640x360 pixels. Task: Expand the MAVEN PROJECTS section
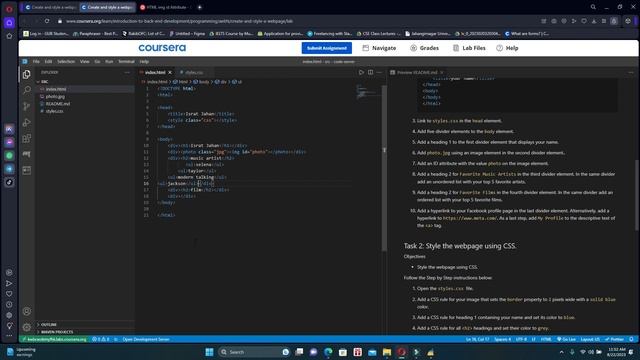[55, 332]
